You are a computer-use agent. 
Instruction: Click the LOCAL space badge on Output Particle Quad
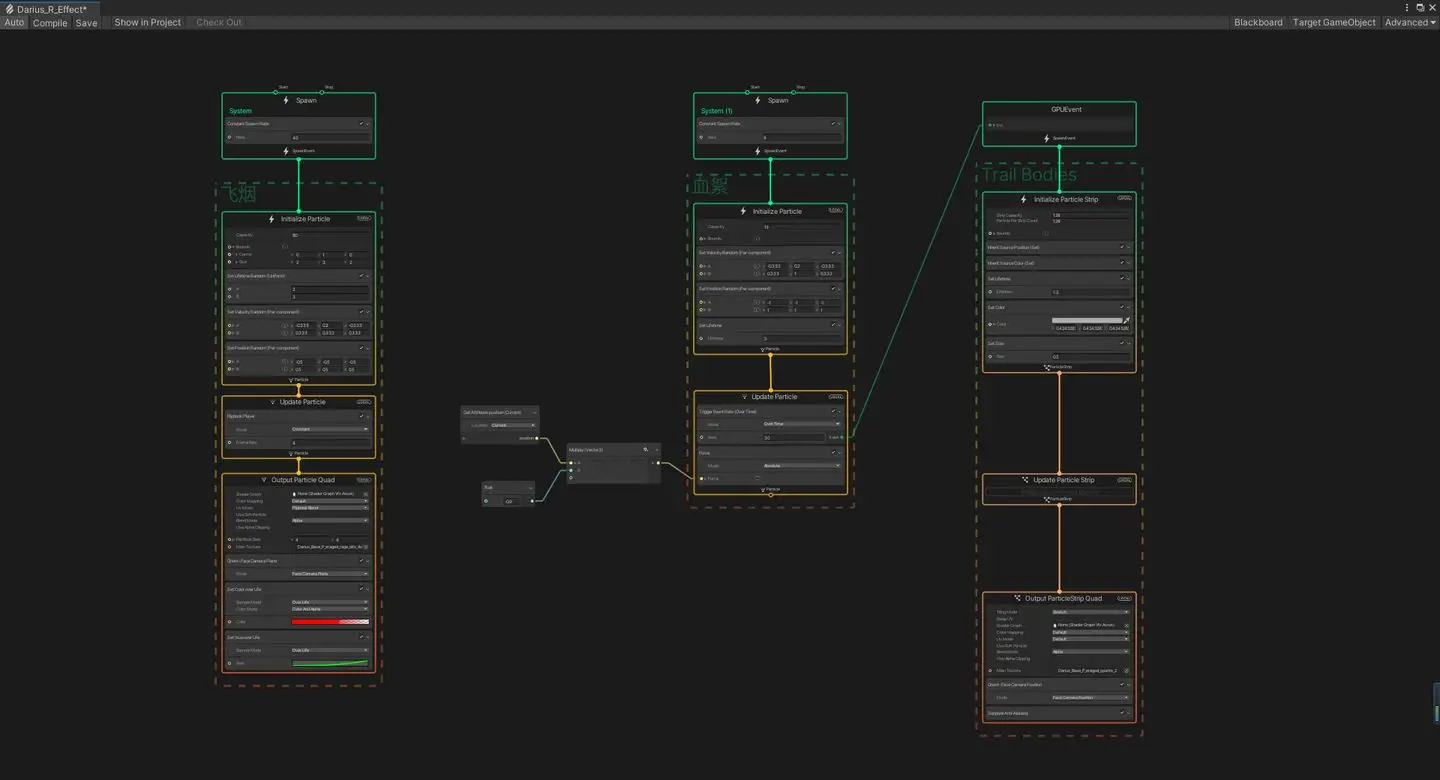(x=364, y=479)
